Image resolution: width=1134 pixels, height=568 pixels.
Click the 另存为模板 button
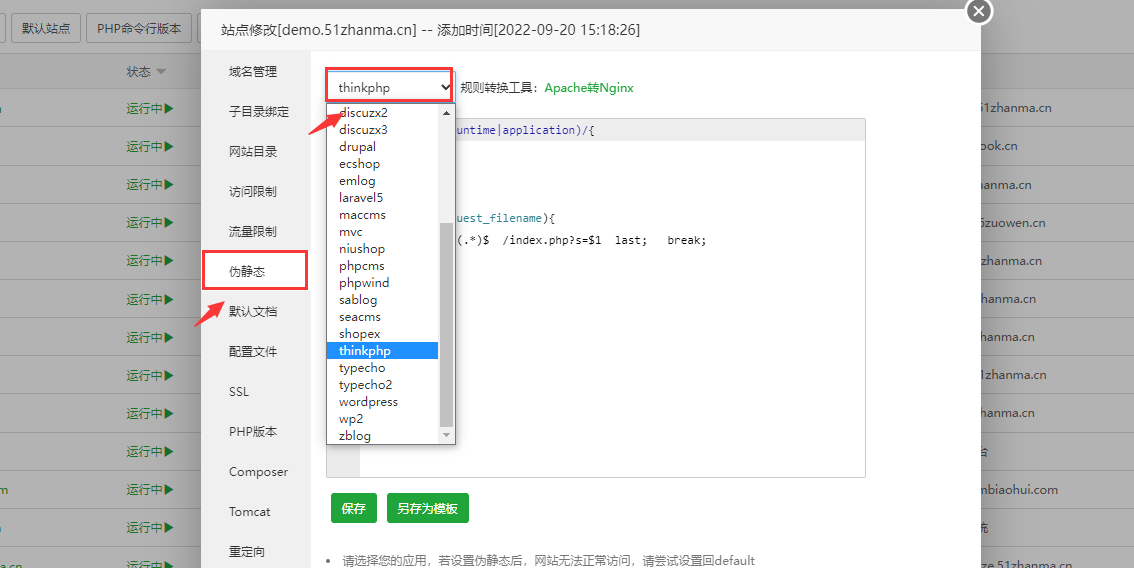point(427,508)
